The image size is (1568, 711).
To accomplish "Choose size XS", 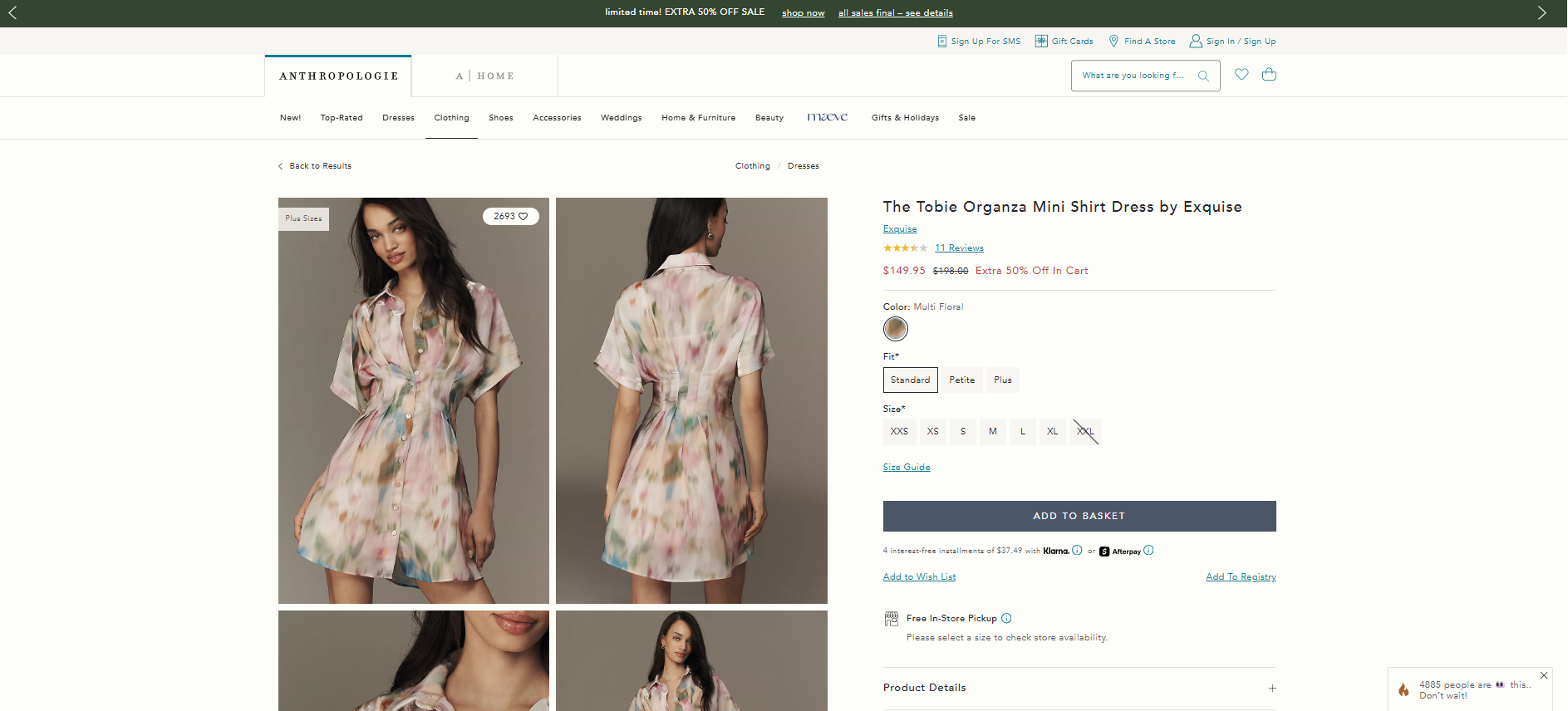I will tap(933, 431).
